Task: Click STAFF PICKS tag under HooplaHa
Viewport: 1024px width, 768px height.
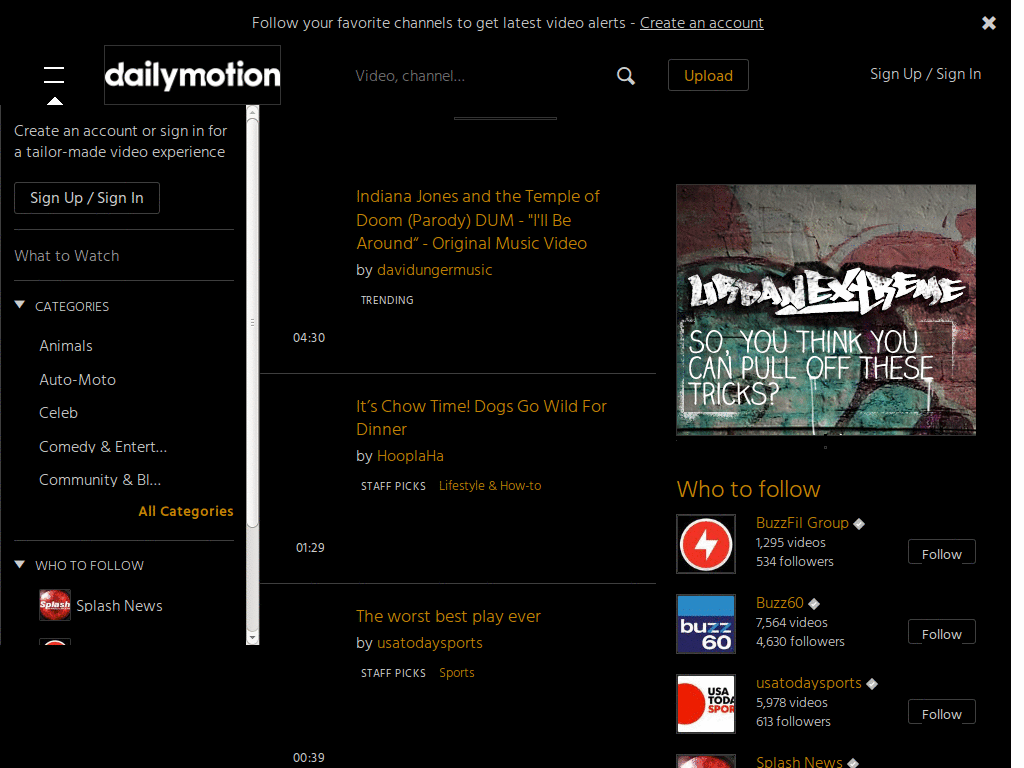Action: click(x=393, y=487)
